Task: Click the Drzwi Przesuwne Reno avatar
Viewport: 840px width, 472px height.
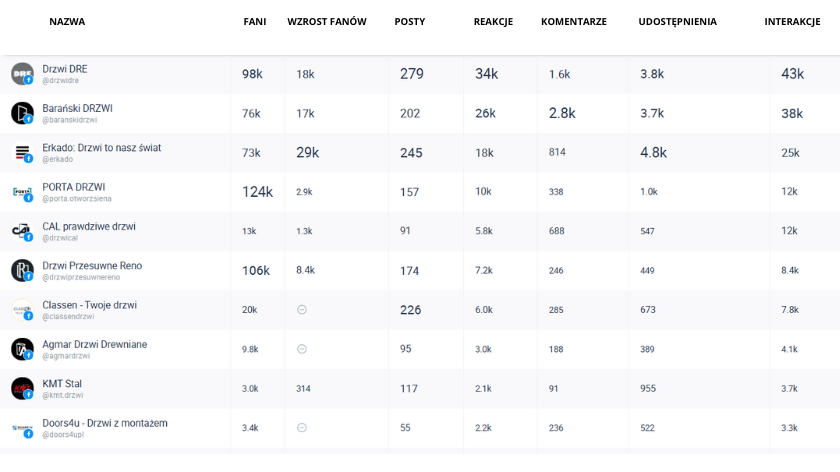Action: point(22,270)
